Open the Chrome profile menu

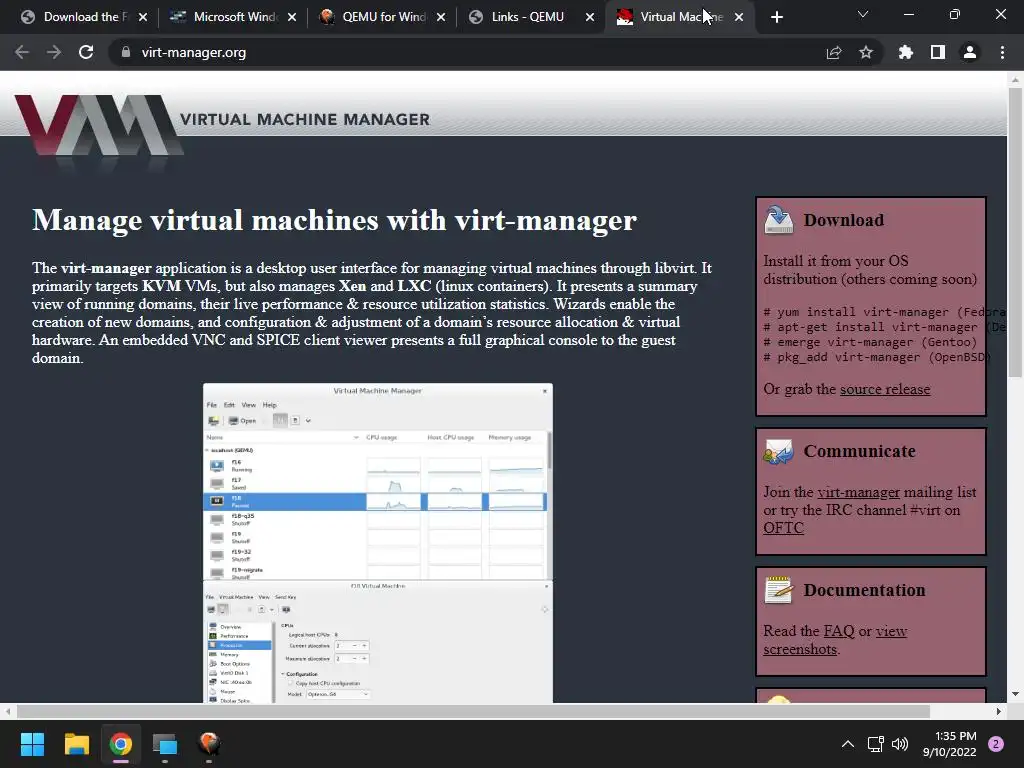pyautogui.click(x=970, y=52)
